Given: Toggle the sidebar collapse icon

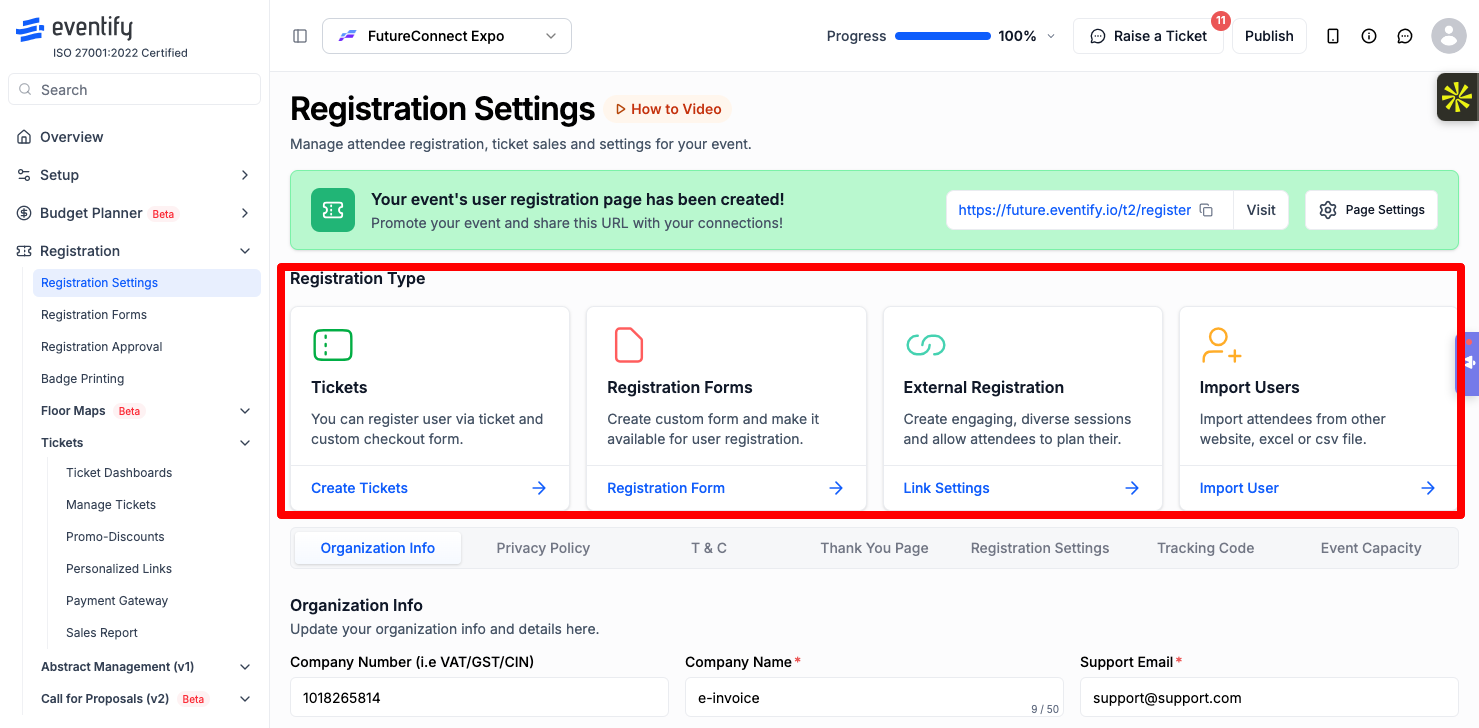Looking at the screenshot, I should [300, 36].
